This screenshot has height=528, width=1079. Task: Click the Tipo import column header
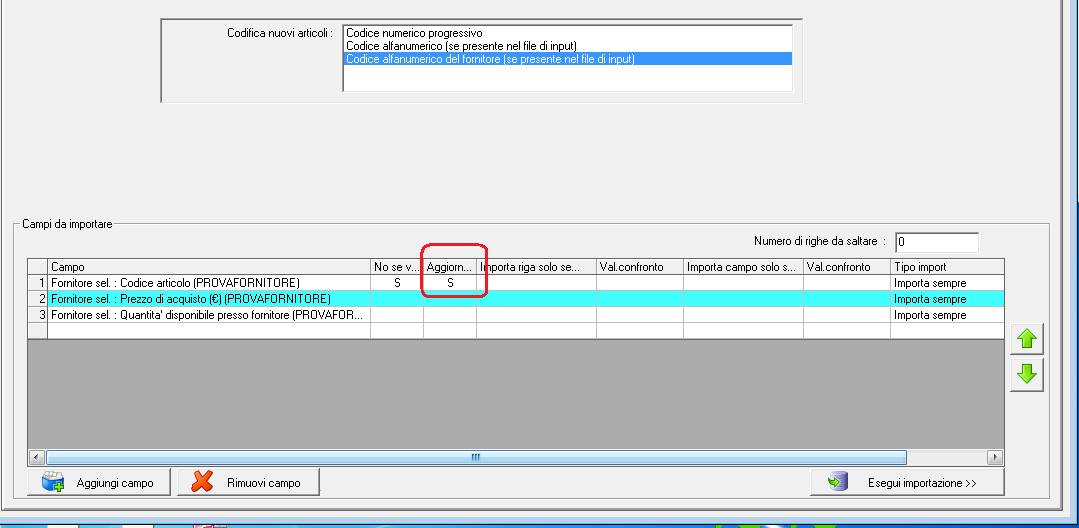tap(947, 266)
